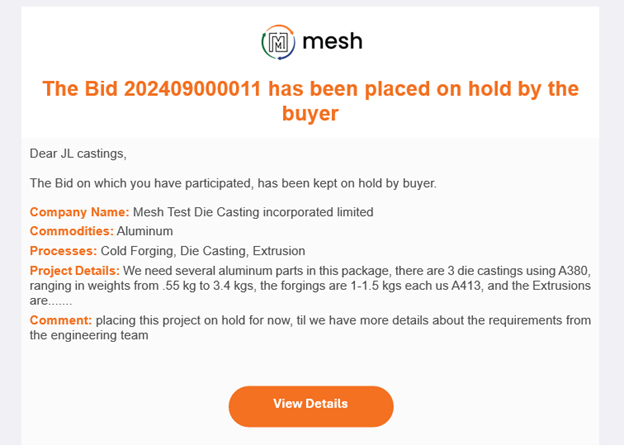Click the "Dear JL castings," greeting
Viewport: 624px width, 445px height.
pos(78,154)
